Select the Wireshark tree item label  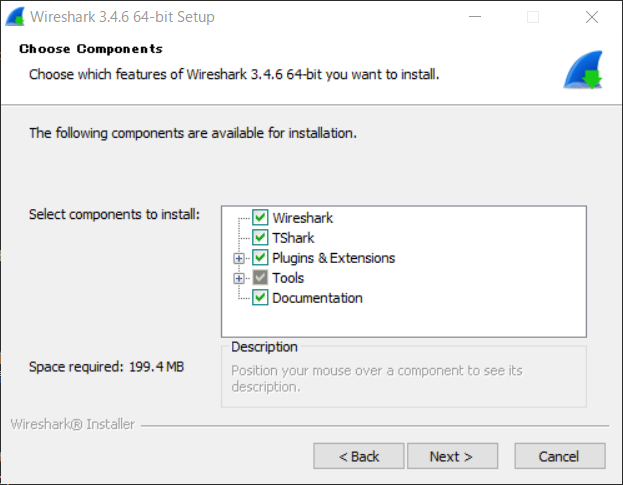(303, 218)
